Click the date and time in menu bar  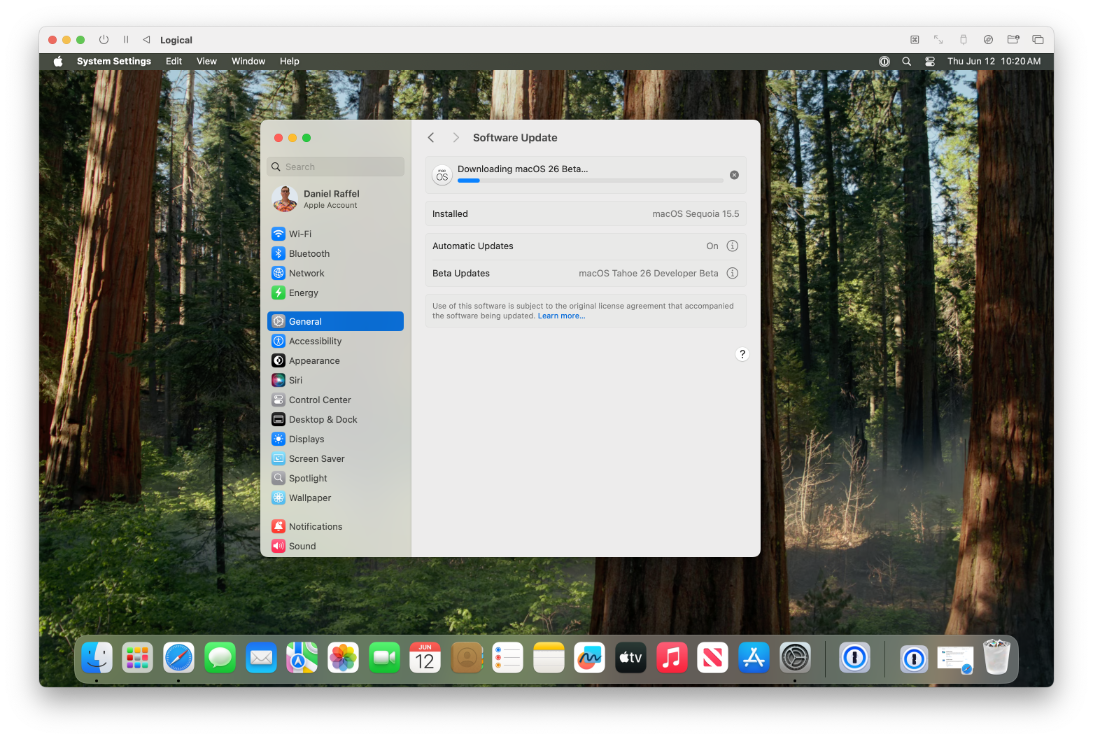[x=994, y=61]
